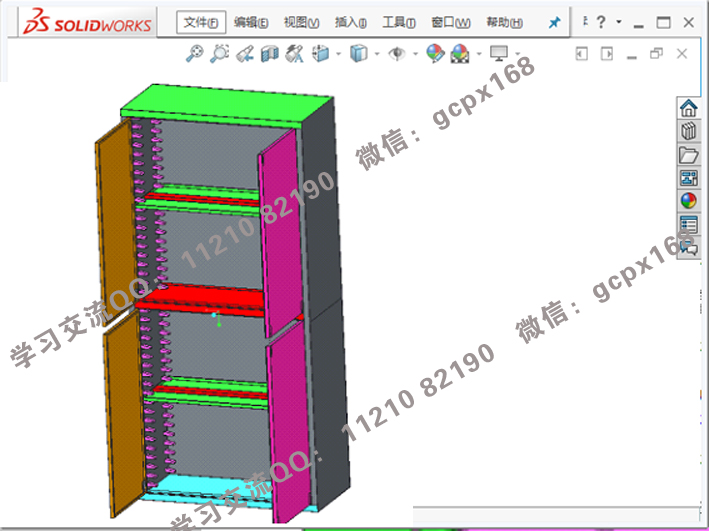This screenshot has width=709, height=531.
Task: Open the 文件(F) menu
Action: pyautogui.click(x=201, y=22)
